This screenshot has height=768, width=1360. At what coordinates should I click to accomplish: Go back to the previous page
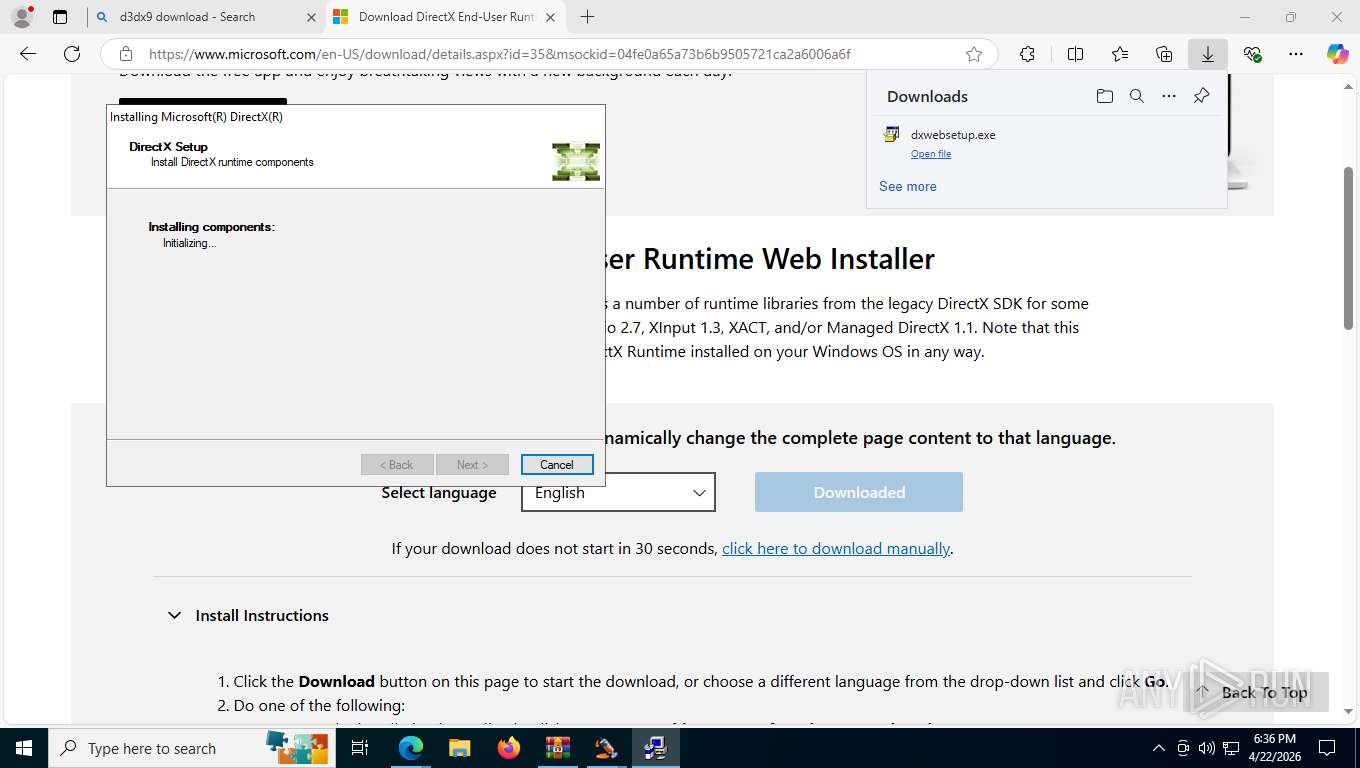(28, 54)
